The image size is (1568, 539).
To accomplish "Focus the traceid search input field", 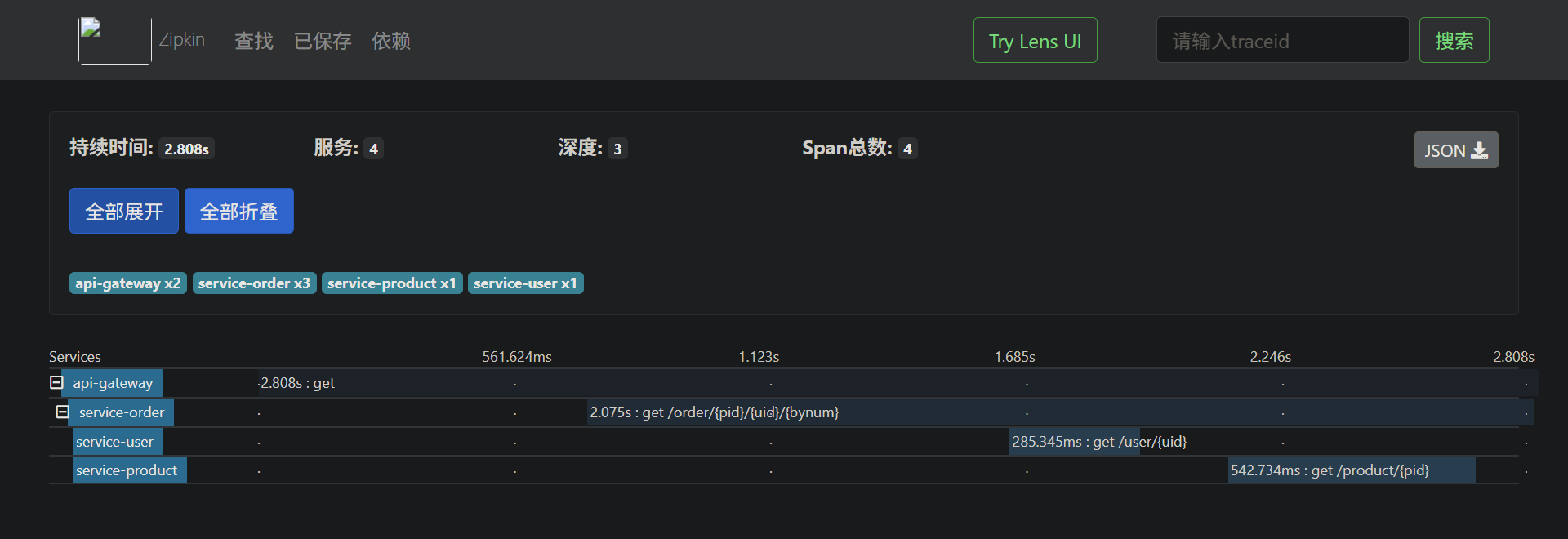I will 1282,41.
